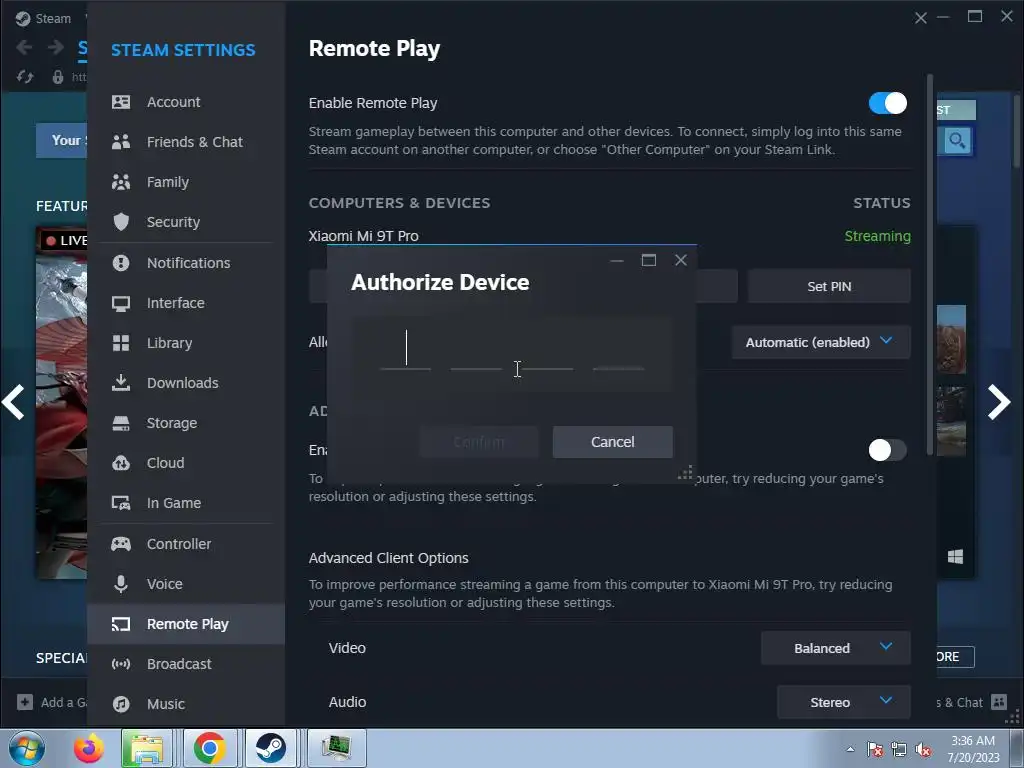
Task: Launch Firefox from the taskbar
Action: pyautogui.click(x=88, y=748)
